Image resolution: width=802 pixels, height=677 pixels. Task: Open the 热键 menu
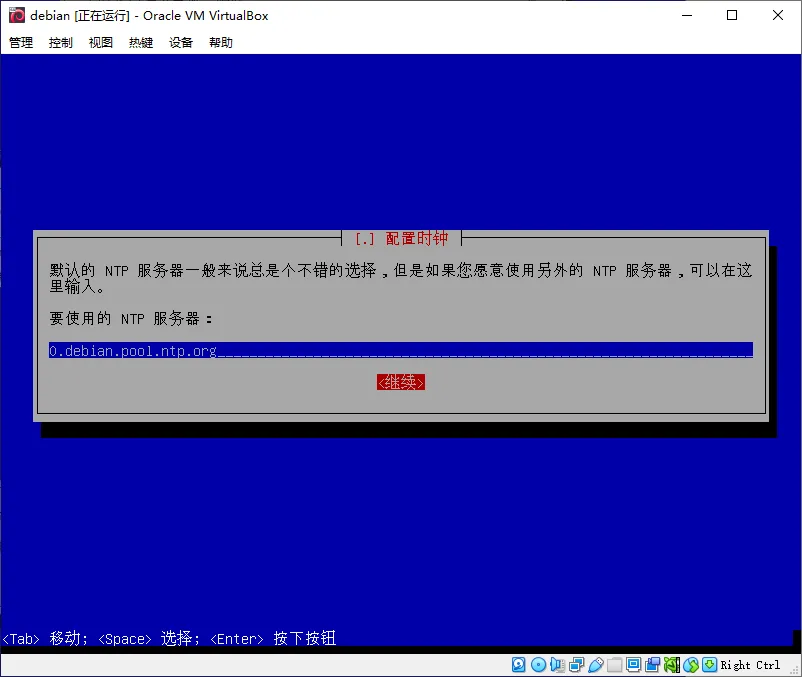click(141, 42)
